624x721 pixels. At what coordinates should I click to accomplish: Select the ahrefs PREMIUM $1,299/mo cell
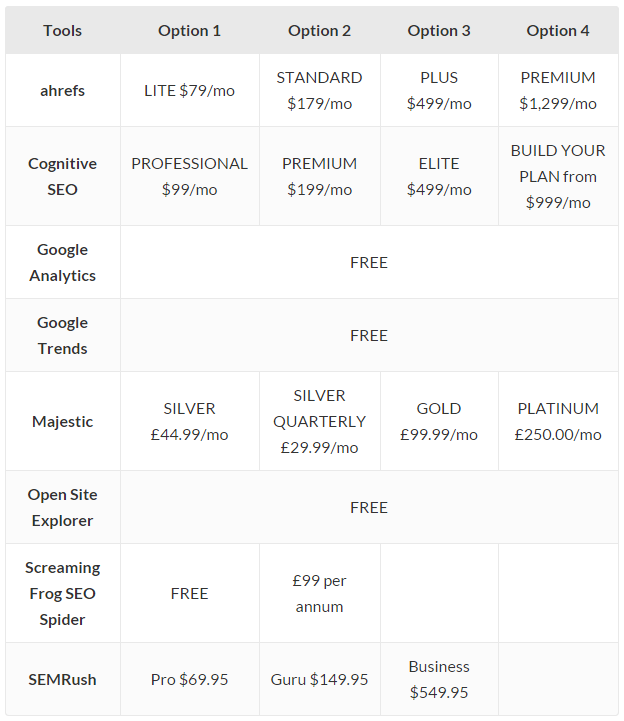(x=558, y=91)
